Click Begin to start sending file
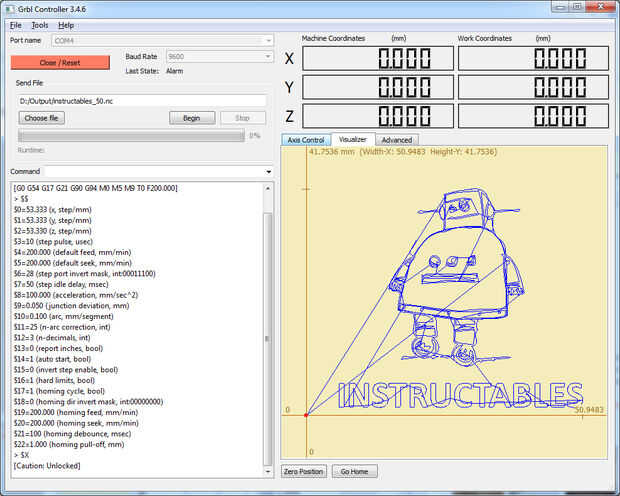 (x=192, y=118)
